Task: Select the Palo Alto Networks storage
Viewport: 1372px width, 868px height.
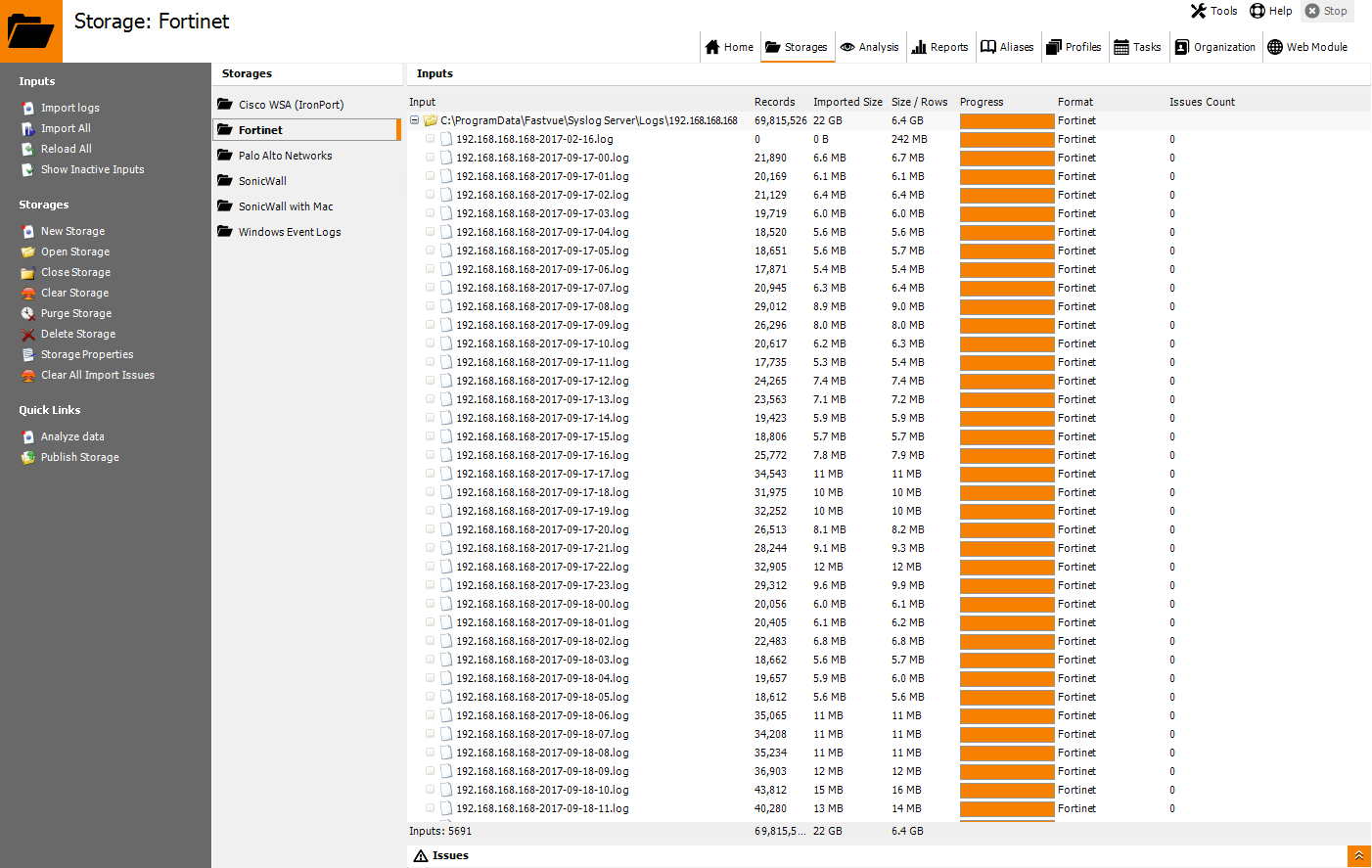Action: (306, 156)
